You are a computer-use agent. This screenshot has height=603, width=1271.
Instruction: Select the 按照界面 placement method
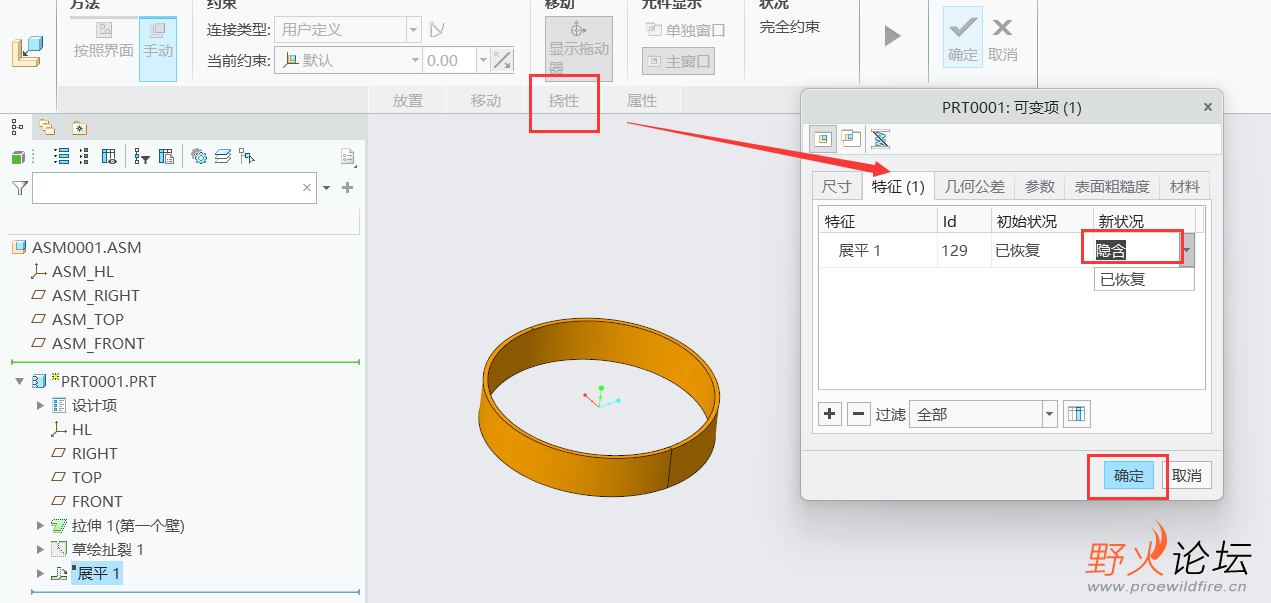pyautogui.click(x=104, y=41)
